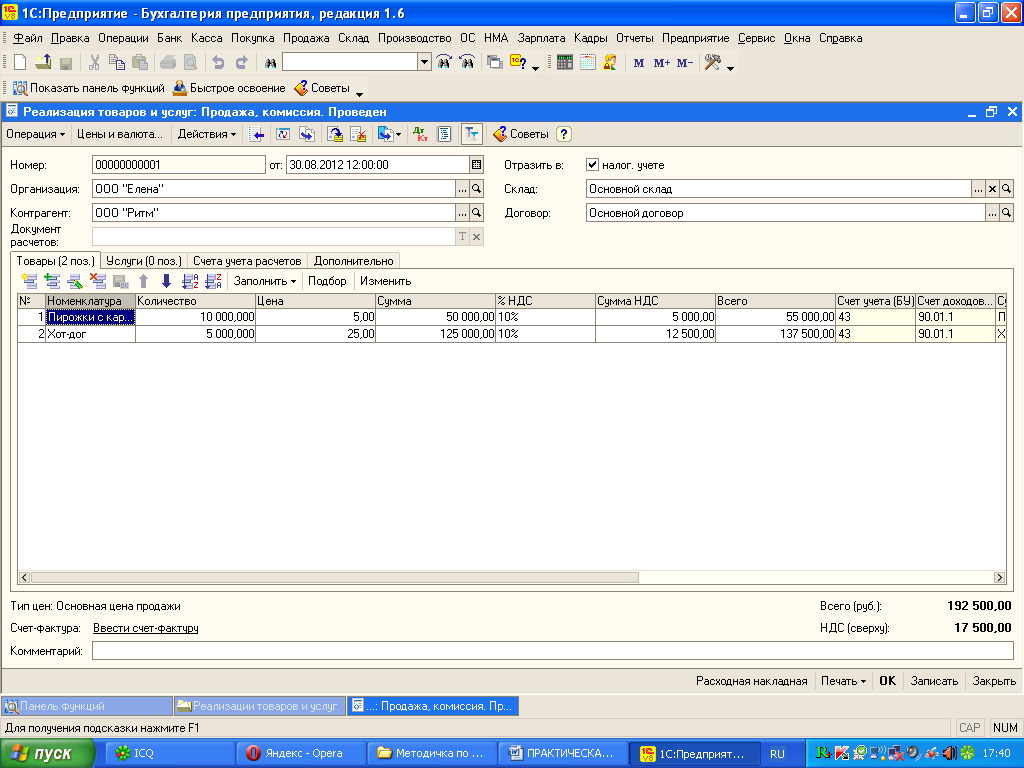Open date calendar picker next to document date

(x=476, y=165)
